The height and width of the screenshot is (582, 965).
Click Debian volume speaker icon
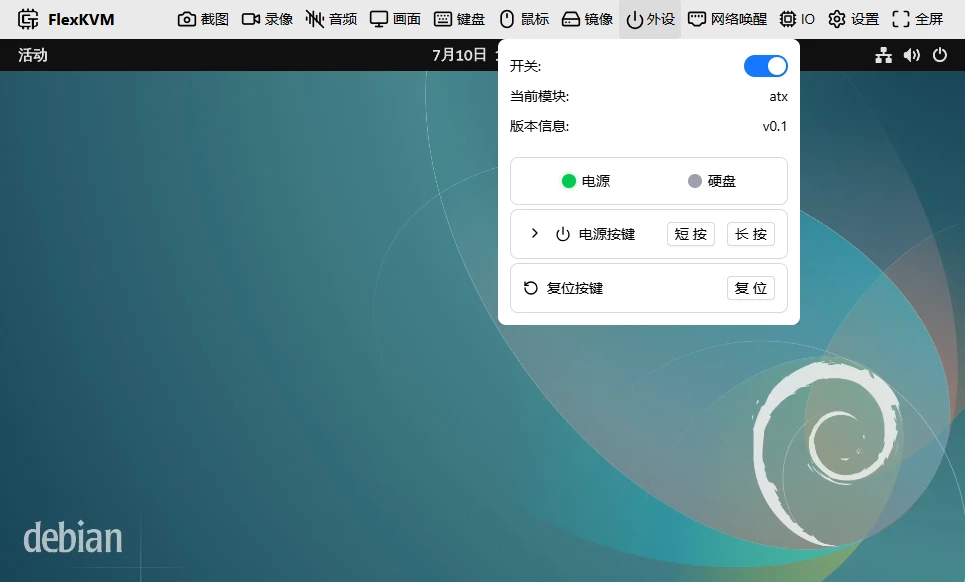point(911,55)
